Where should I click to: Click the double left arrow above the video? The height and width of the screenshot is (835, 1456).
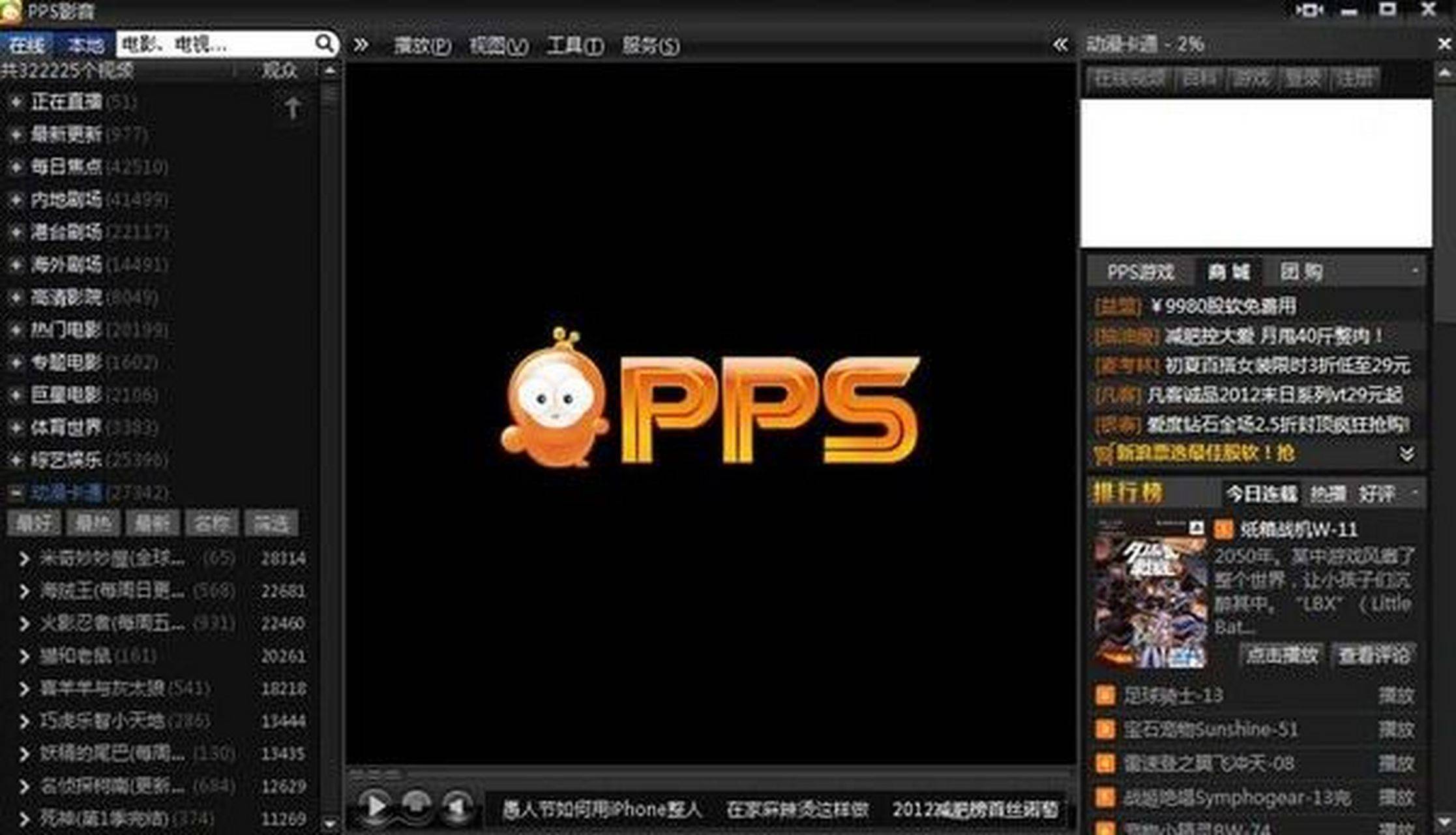tap(1060, 44)
